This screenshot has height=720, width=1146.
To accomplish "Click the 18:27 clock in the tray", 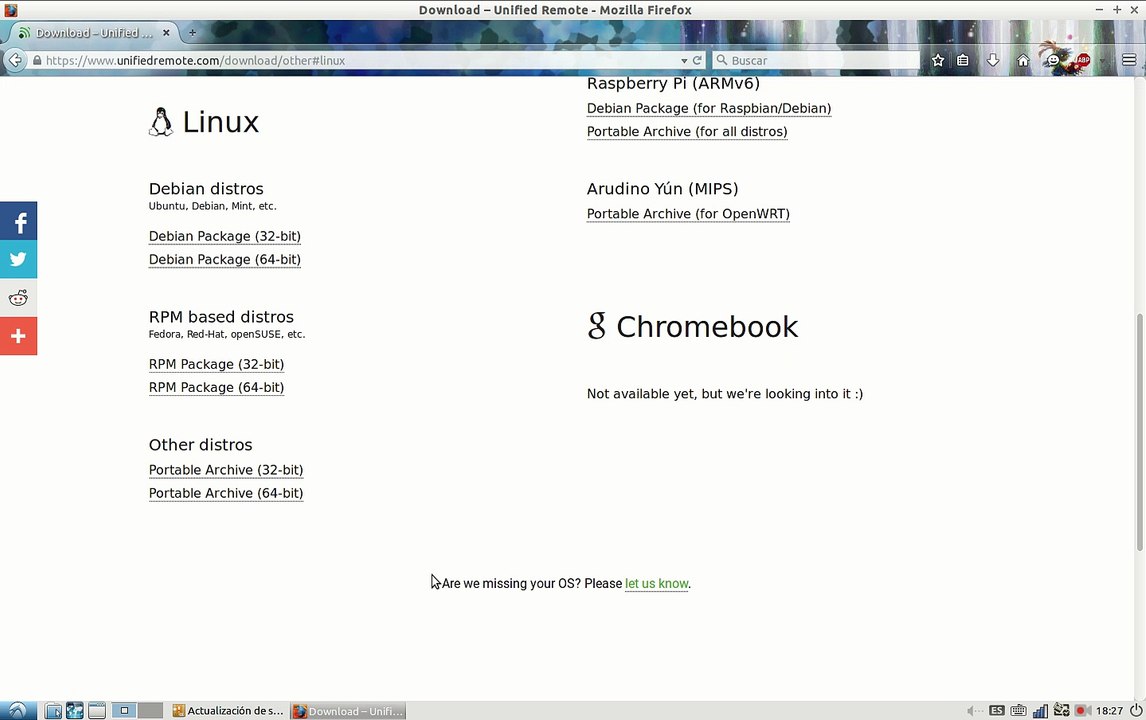I will [x=1109, y=710].
